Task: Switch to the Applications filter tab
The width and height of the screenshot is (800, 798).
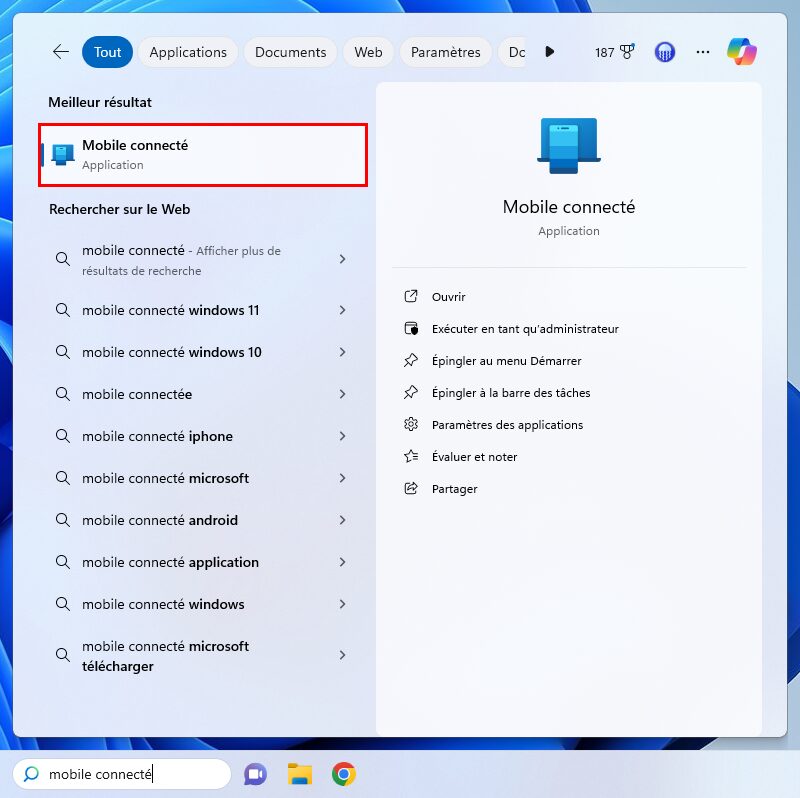Action: [x=188, y=52]
